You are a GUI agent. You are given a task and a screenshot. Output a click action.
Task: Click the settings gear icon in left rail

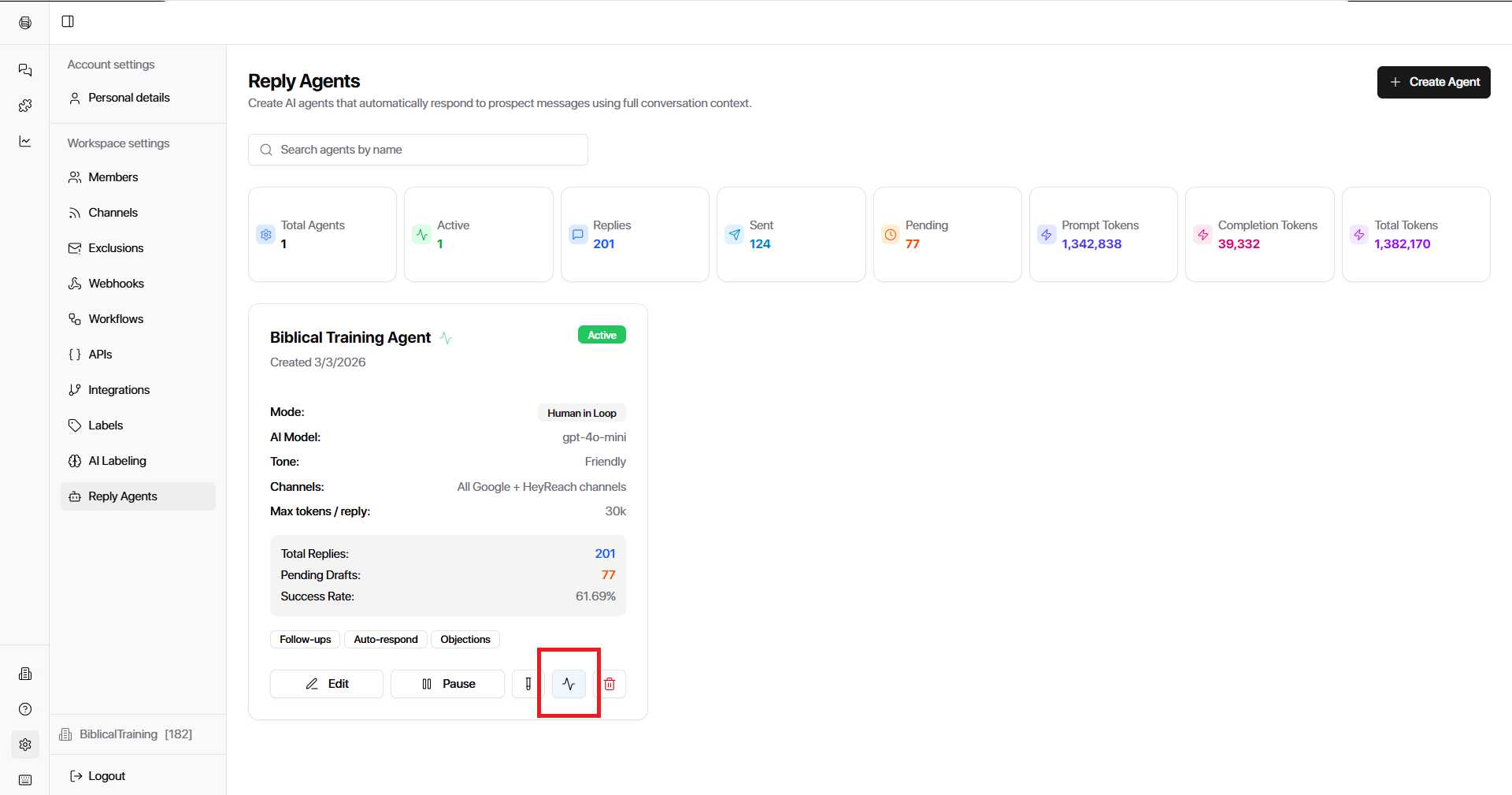(x=25, y=745)
